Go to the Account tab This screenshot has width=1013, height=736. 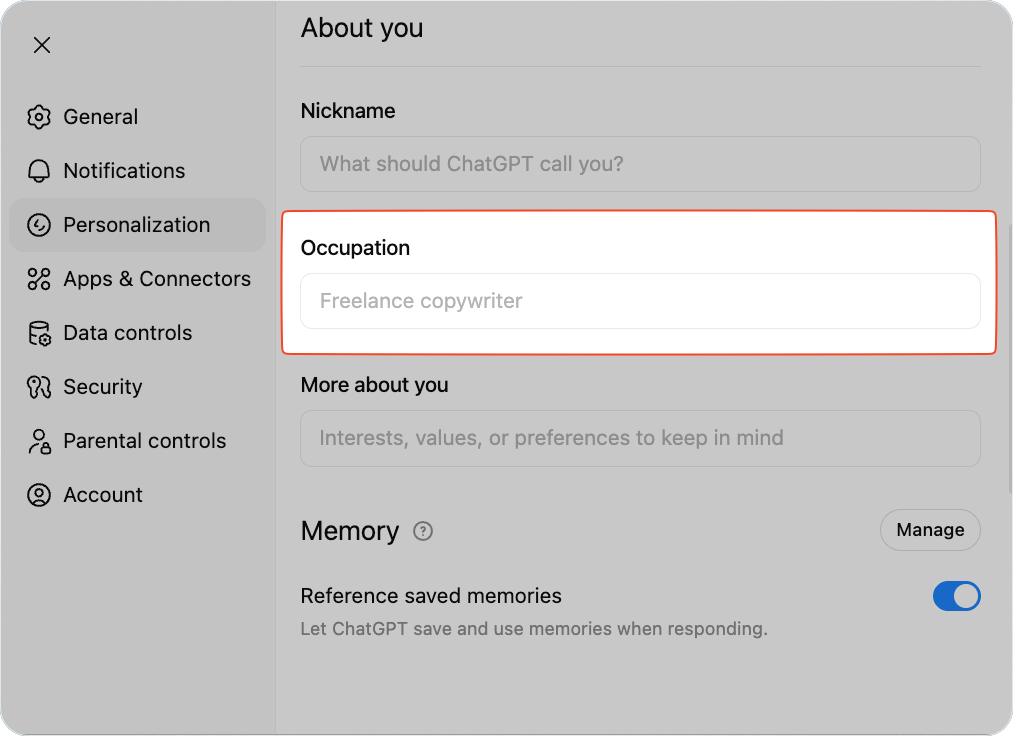point(102,495)
